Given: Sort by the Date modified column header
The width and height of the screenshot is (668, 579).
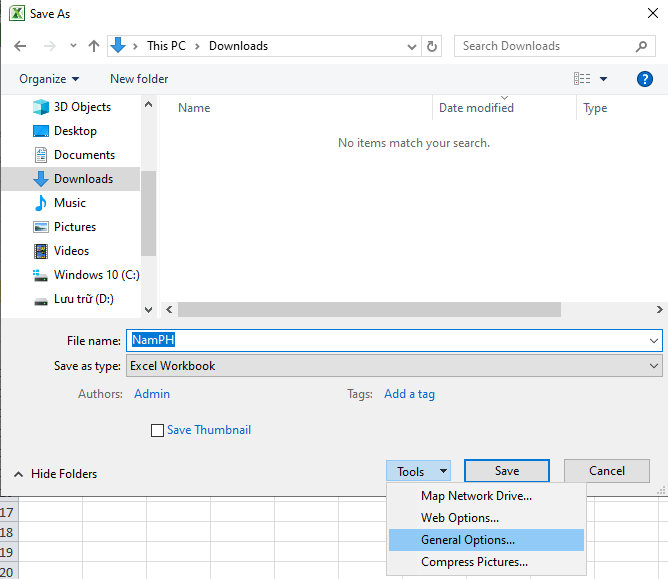Looking at the screenshot, I should [476, 108].
